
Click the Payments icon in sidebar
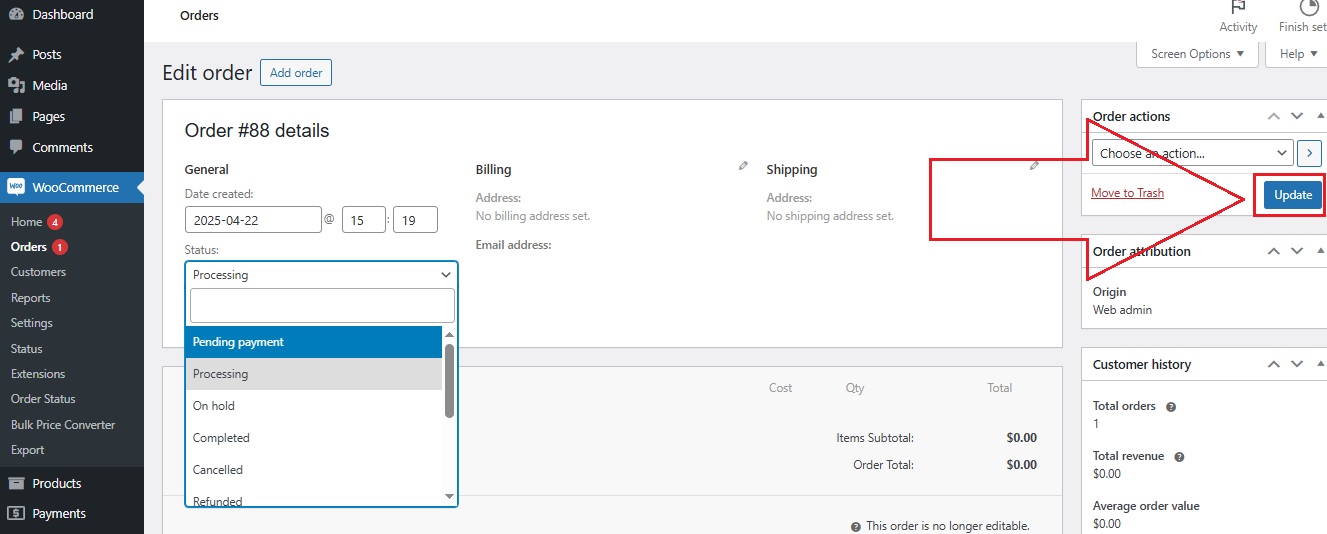(16, 513)
